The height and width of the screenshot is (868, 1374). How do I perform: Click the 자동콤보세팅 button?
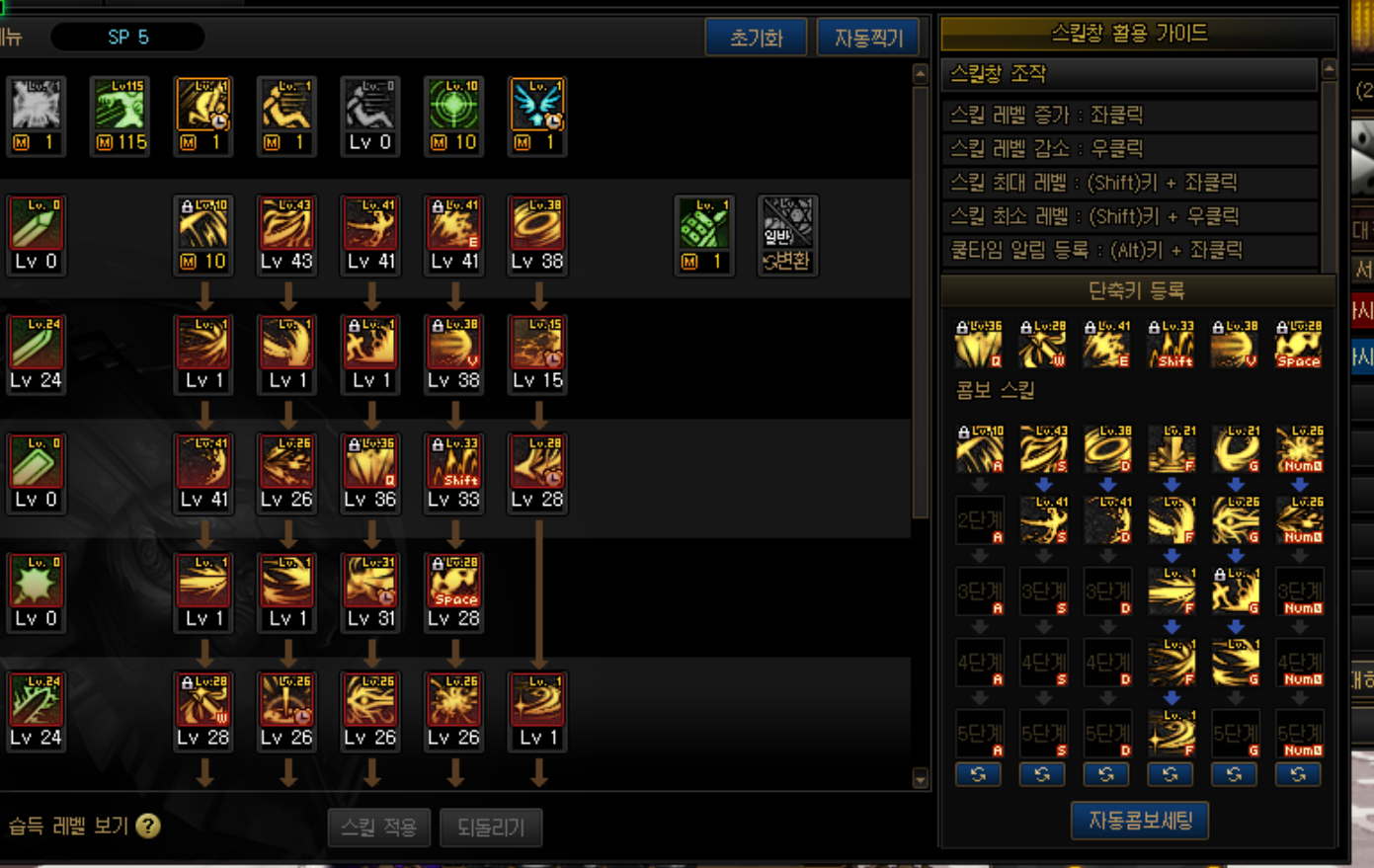[x=1140, y=820]
